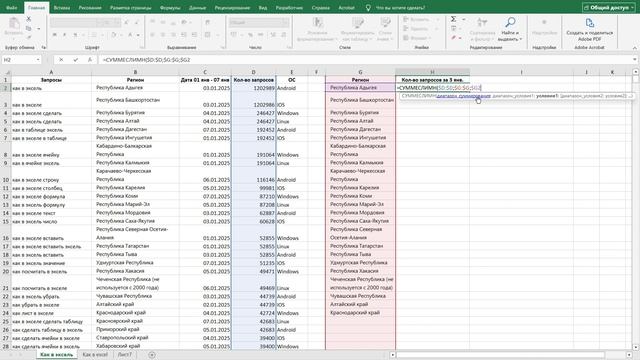Viewport: 640px width, 360px height.
Task: Click Format cells button
Action: 416,38
